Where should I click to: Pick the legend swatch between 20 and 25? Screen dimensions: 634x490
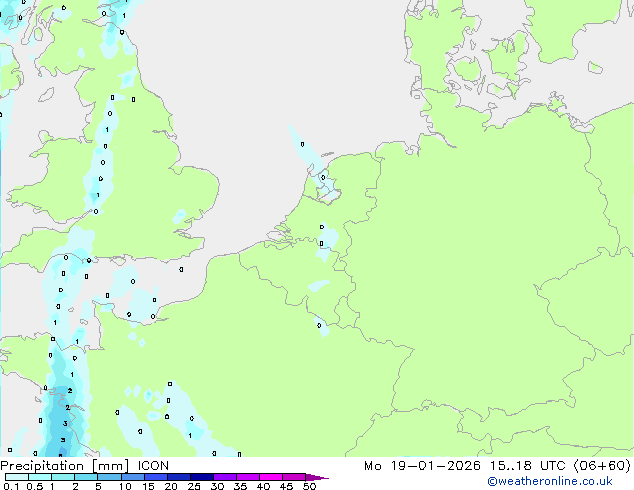tap(179, 477)
